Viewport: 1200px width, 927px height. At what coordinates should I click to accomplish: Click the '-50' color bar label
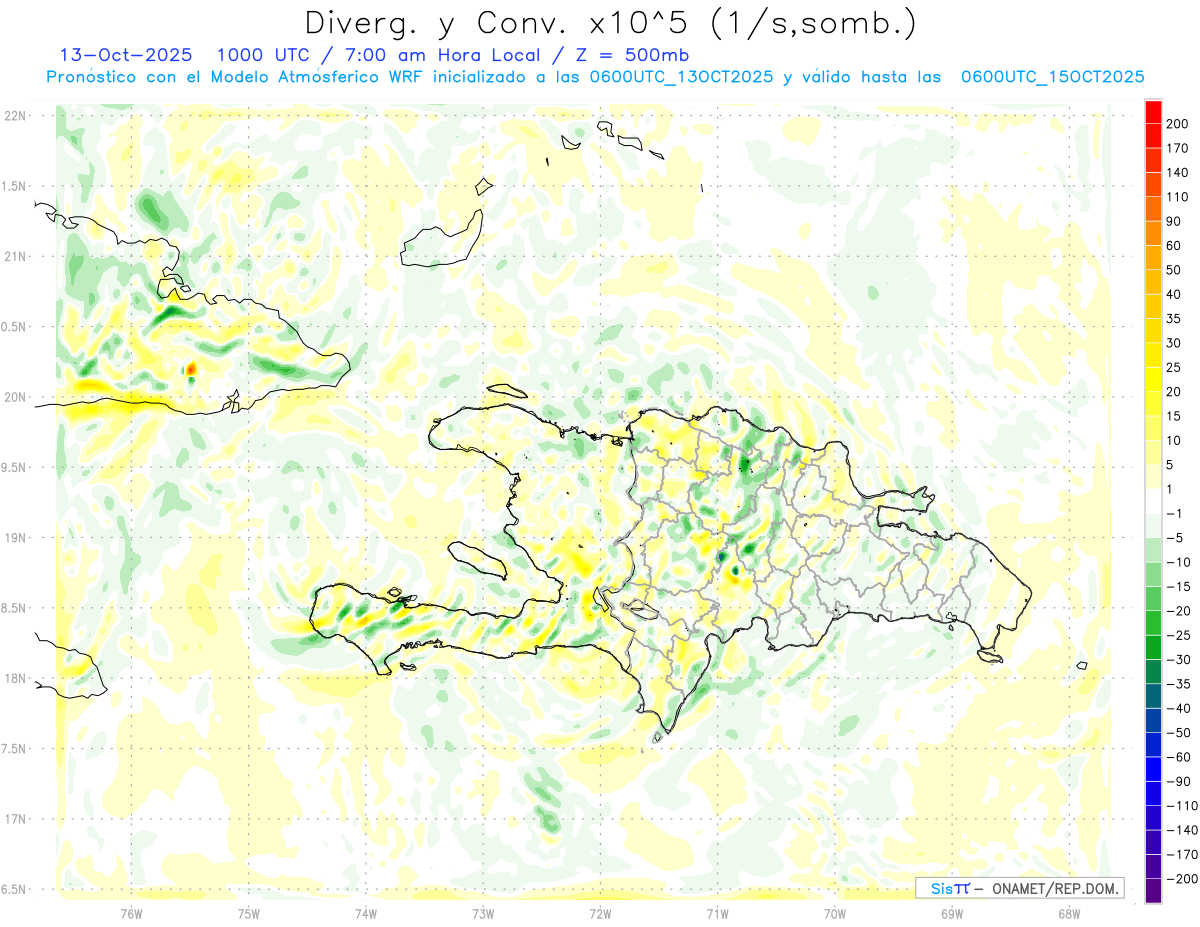pos(1180,732)
